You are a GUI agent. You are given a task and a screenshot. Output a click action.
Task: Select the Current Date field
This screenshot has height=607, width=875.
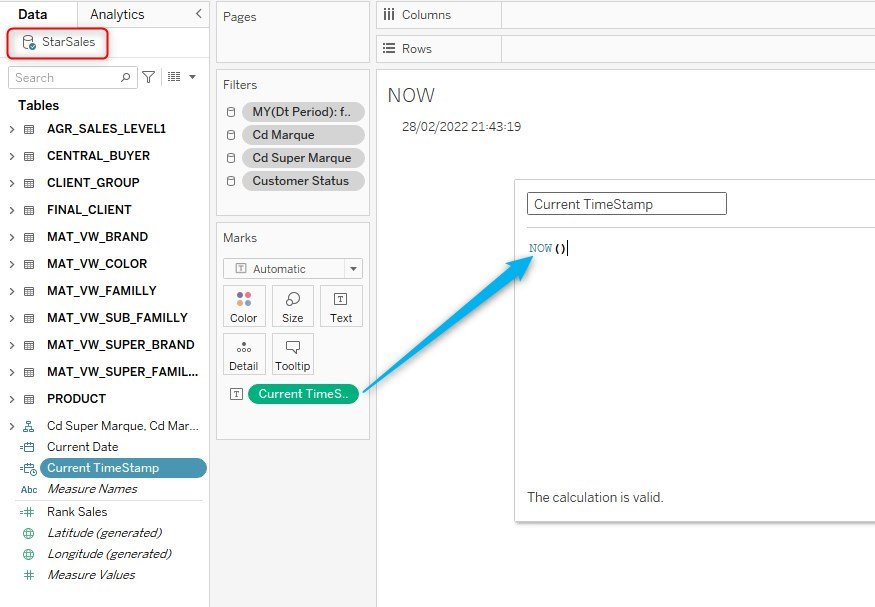pos(83,447)
